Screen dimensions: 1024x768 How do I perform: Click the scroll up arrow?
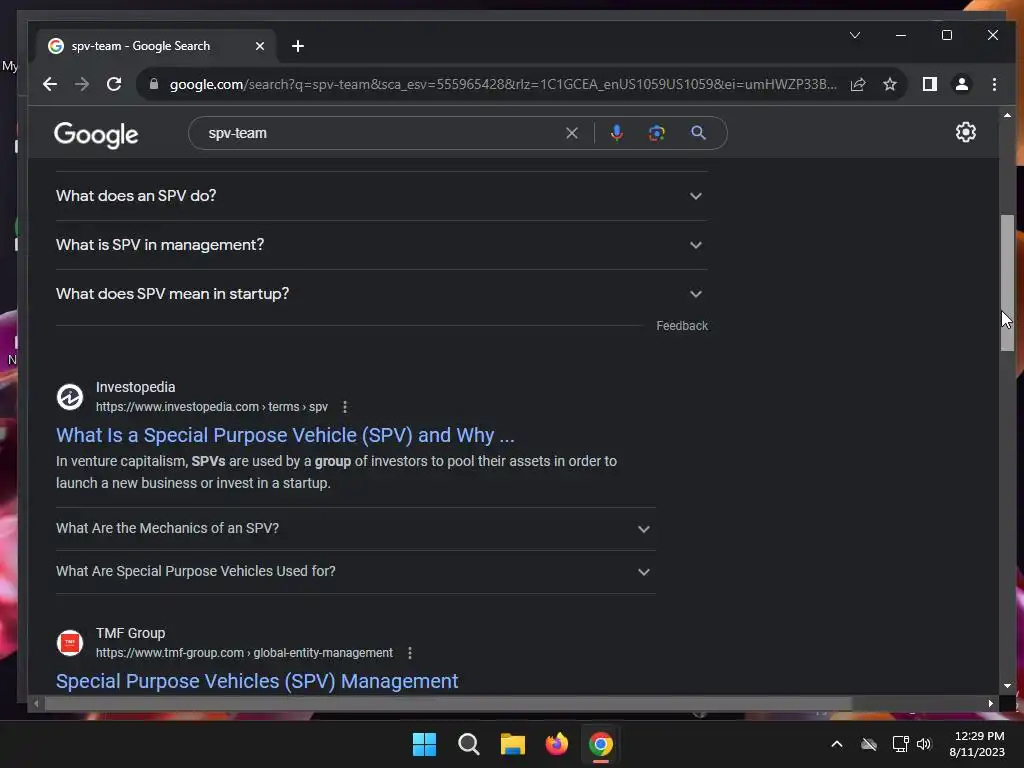pos(1007,116)
